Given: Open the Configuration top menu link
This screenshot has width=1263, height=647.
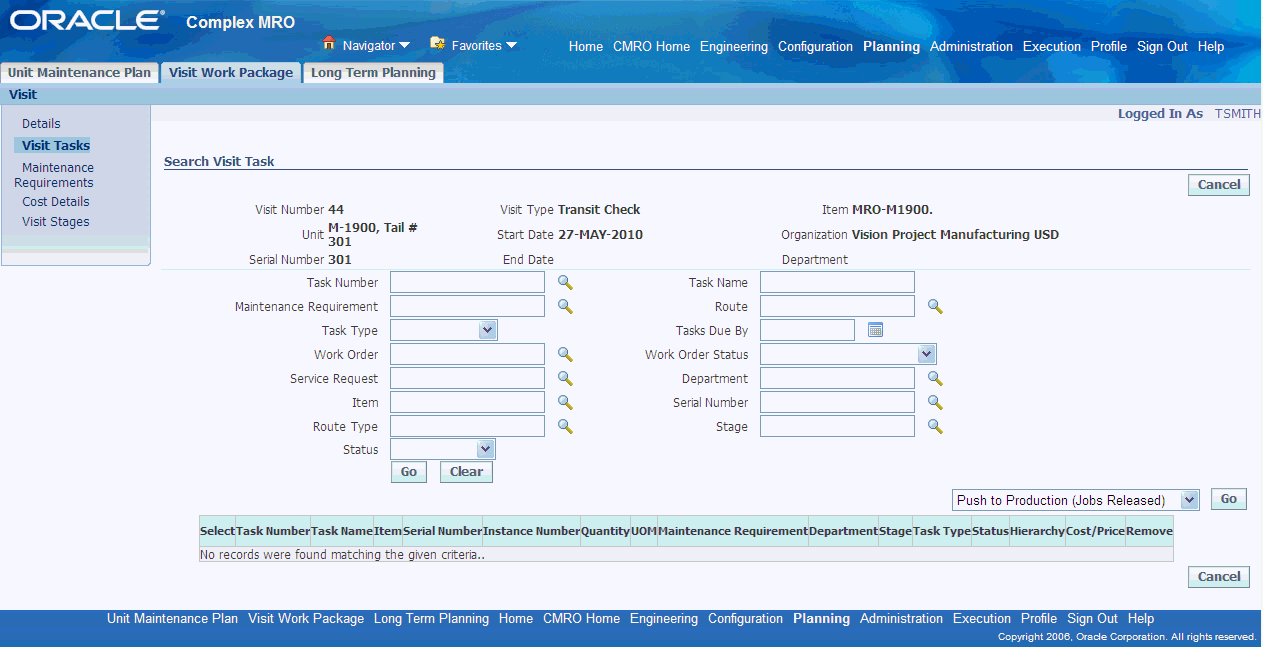Looking at the screenshot, I should tap(815, 46).
